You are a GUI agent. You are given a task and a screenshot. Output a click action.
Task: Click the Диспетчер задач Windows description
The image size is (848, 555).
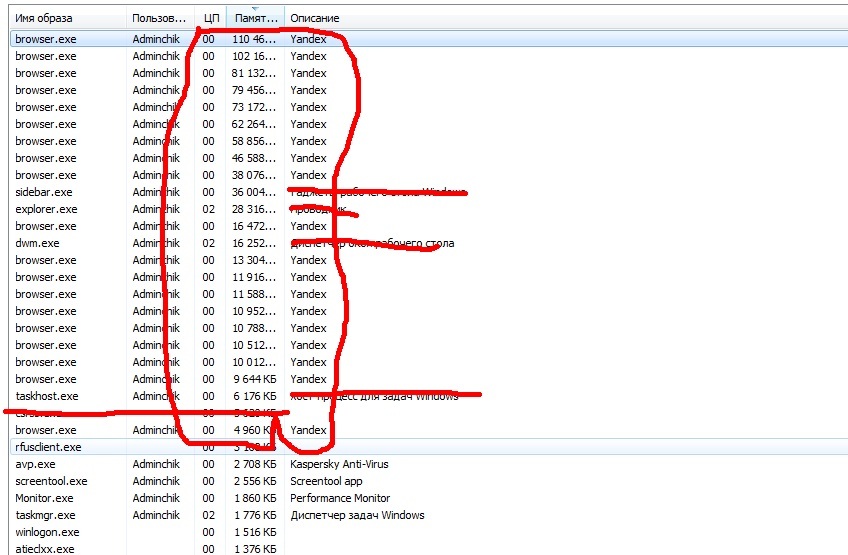(x=357, y=515)
